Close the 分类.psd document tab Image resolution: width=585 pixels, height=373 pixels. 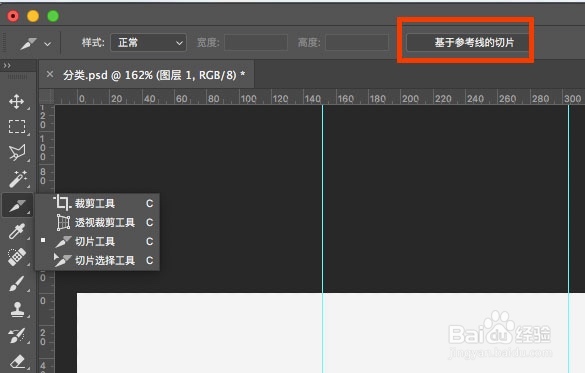click(50, 74)
